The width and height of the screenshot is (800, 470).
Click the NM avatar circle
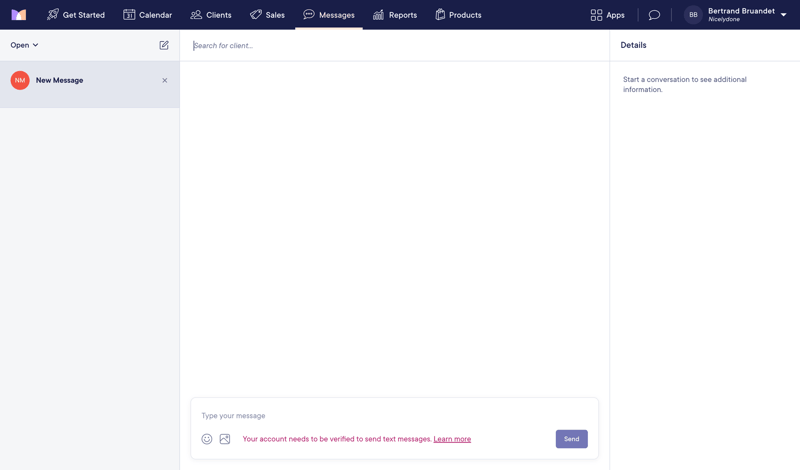tap(20, 80)
